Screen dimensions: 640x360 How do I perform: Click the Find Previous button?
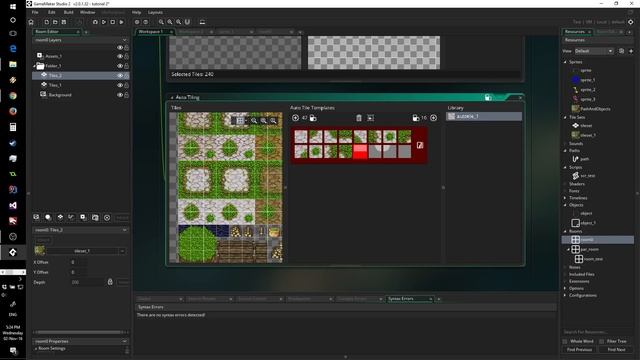coord(579,350)
